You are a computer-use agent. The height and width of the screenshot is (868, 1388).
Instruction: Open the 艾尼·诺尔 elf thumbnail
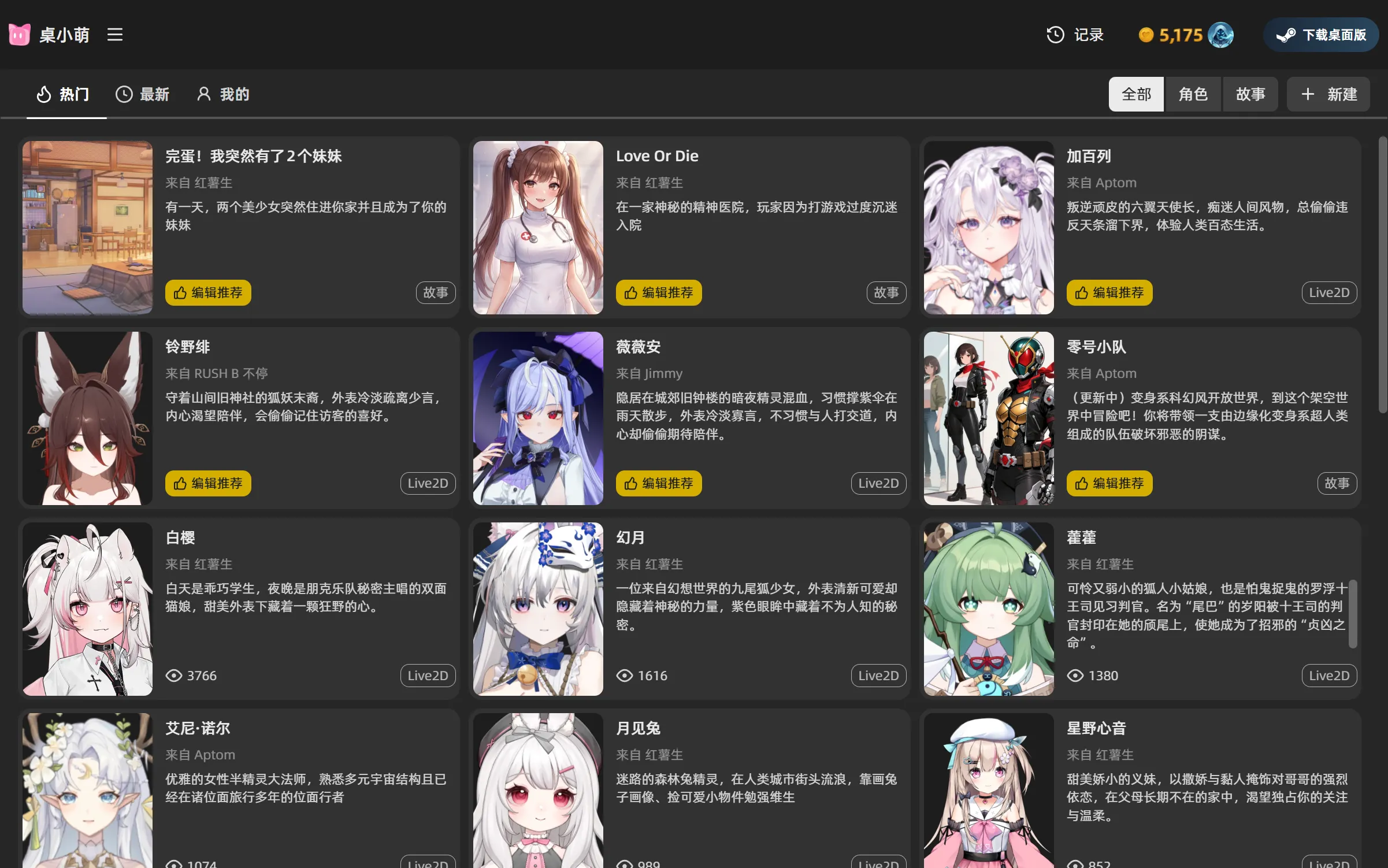(88, 791)
